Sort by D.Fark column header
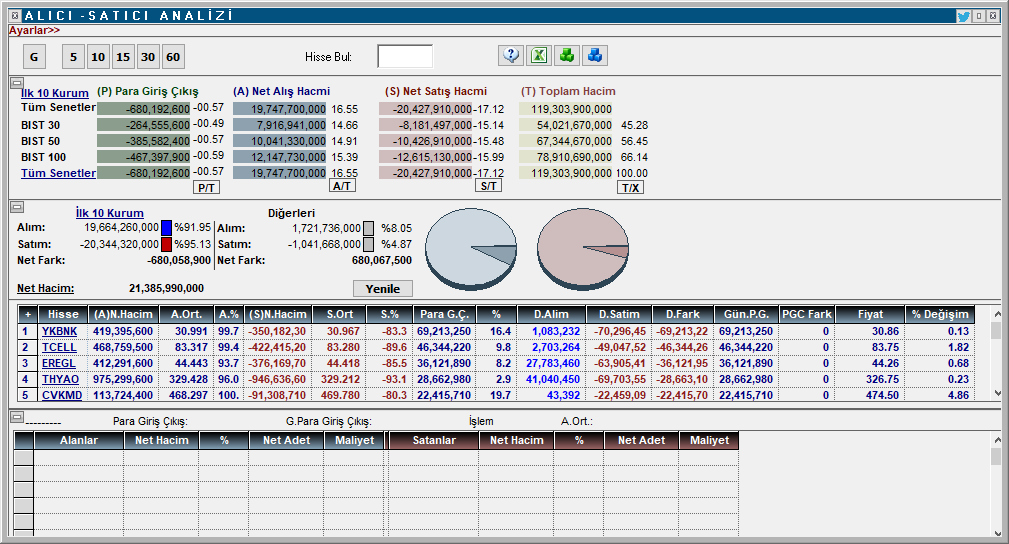 683,314
